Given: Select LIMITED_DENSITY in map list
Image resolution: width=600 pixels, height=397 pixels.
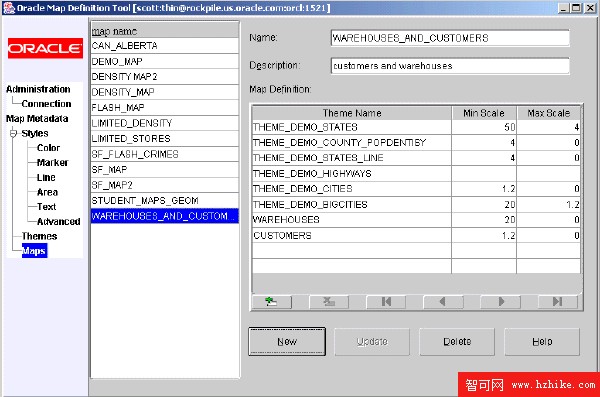Looking at the screenshot, I should coord(165,123).
